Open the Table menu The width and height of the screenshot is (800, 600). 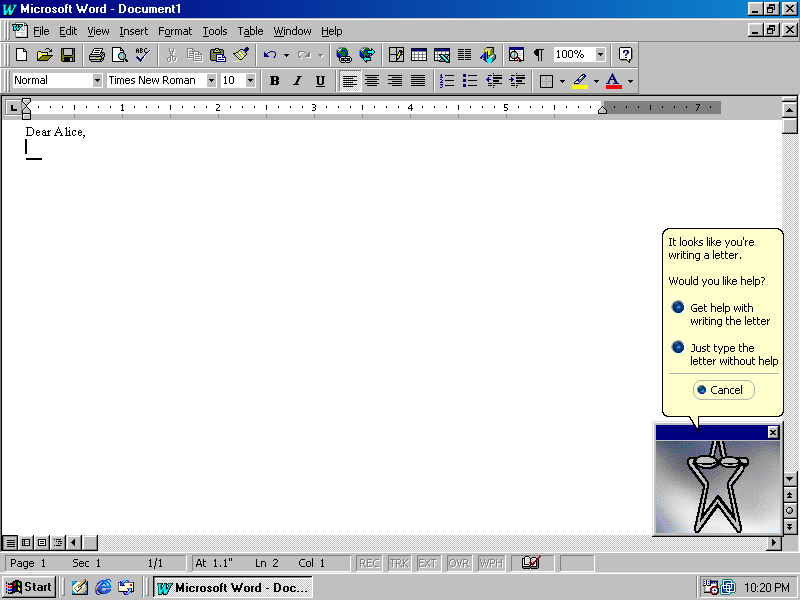tap(250, 31)
